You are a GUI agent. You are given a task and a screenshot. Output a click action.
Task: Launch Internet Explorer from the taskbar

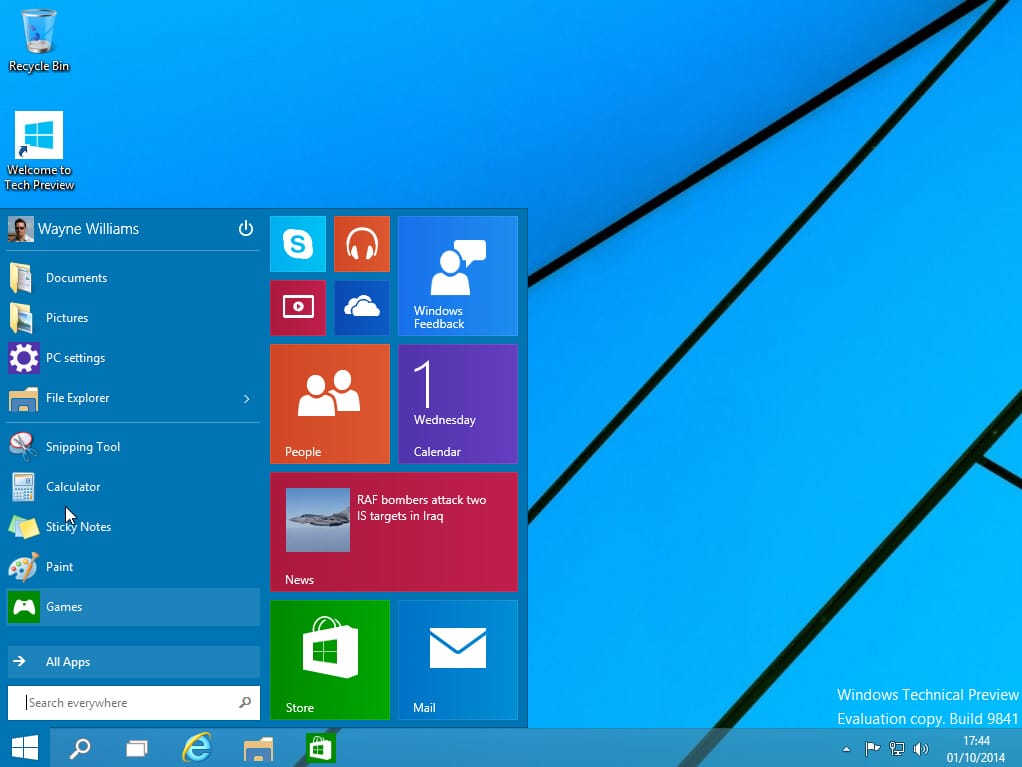(x=197, y=747)
